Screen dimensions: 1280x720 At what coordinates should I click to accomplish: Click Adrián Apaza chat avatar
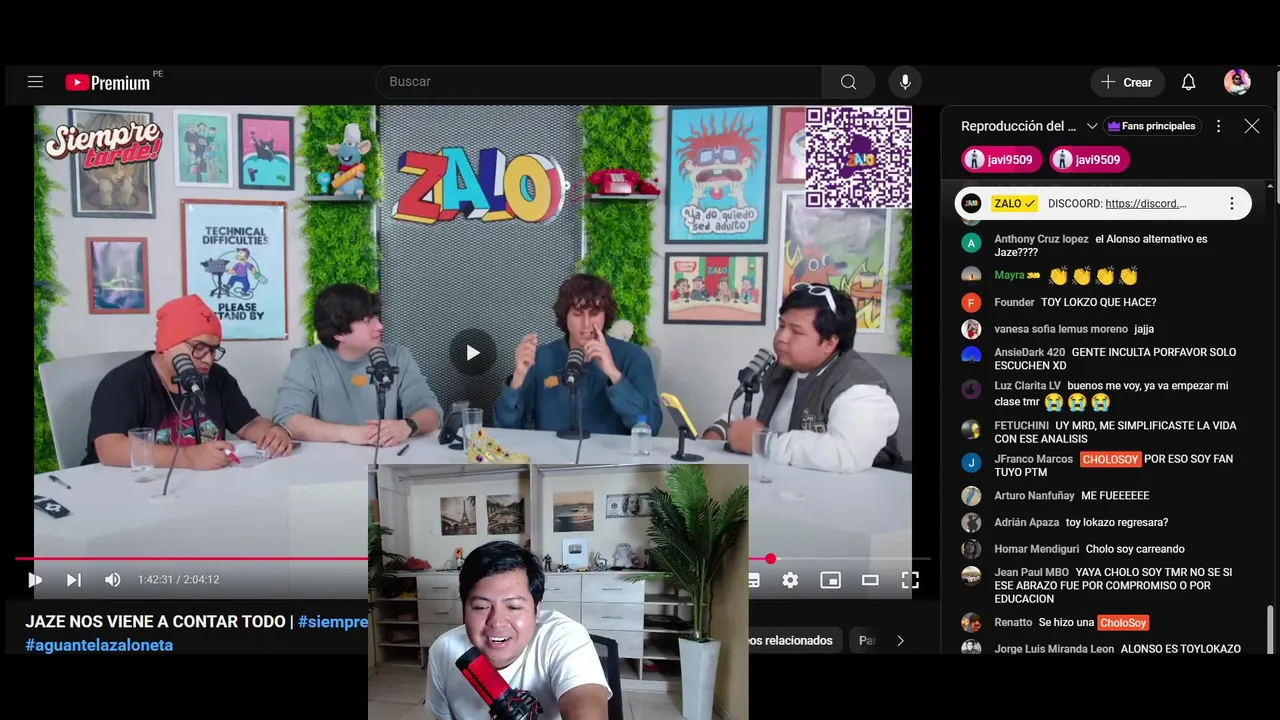point(971,522)
